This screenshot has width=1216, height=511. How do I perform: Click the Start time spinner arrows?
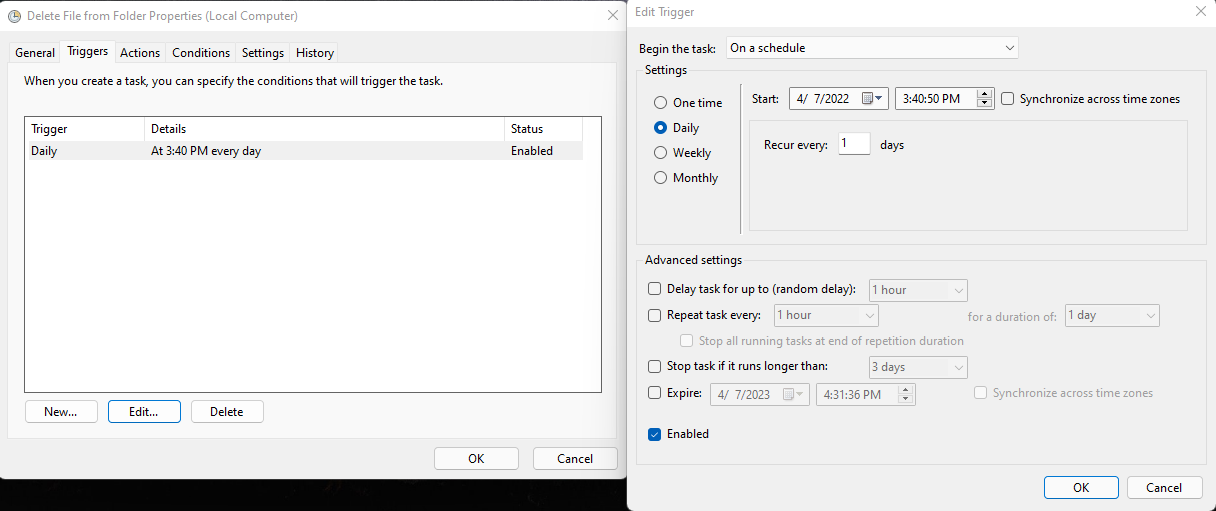point(984,99)
